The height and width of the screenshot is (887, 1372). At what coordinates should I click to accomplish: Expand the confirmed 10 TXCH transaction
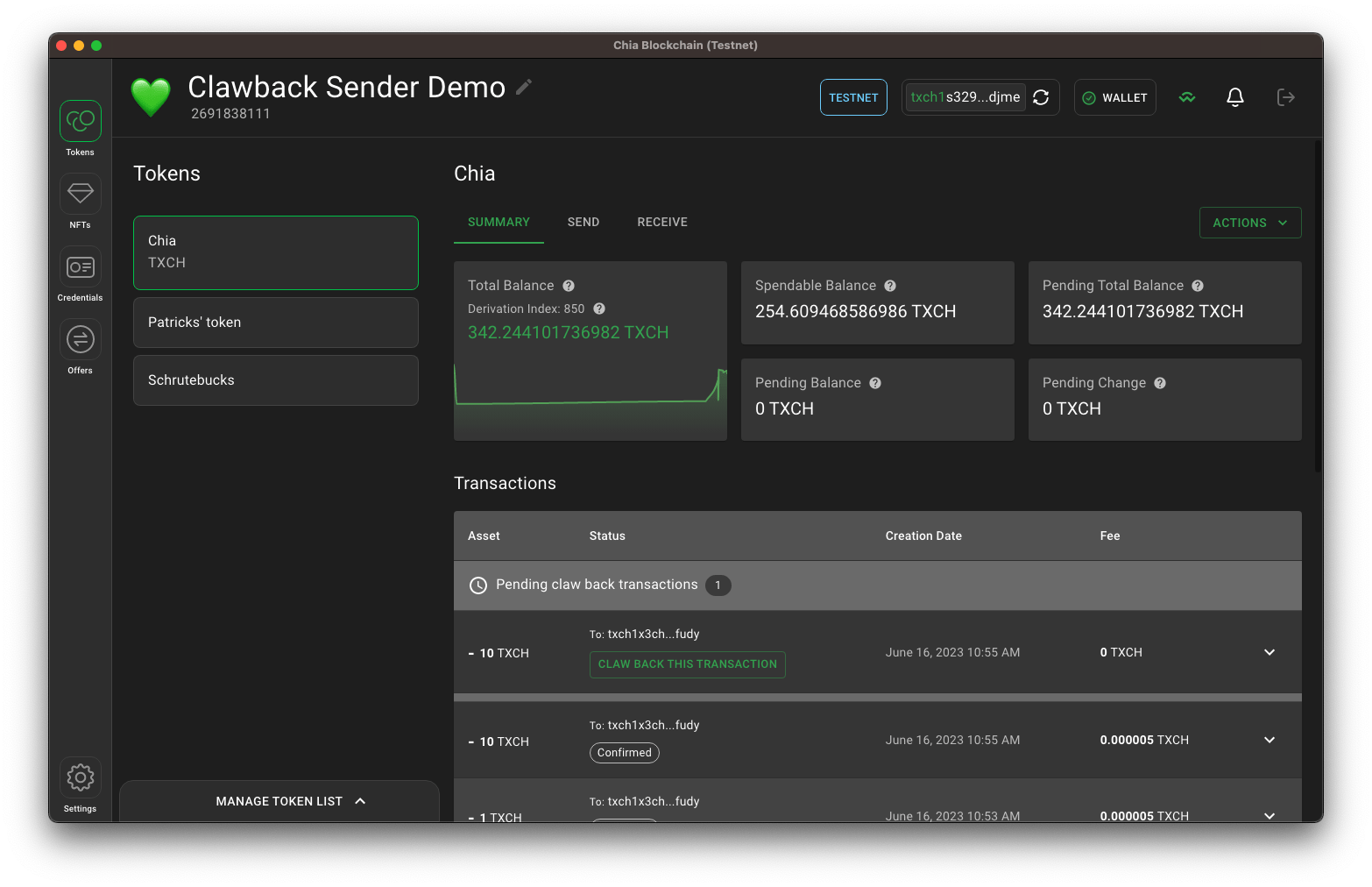pos(1269,740)
